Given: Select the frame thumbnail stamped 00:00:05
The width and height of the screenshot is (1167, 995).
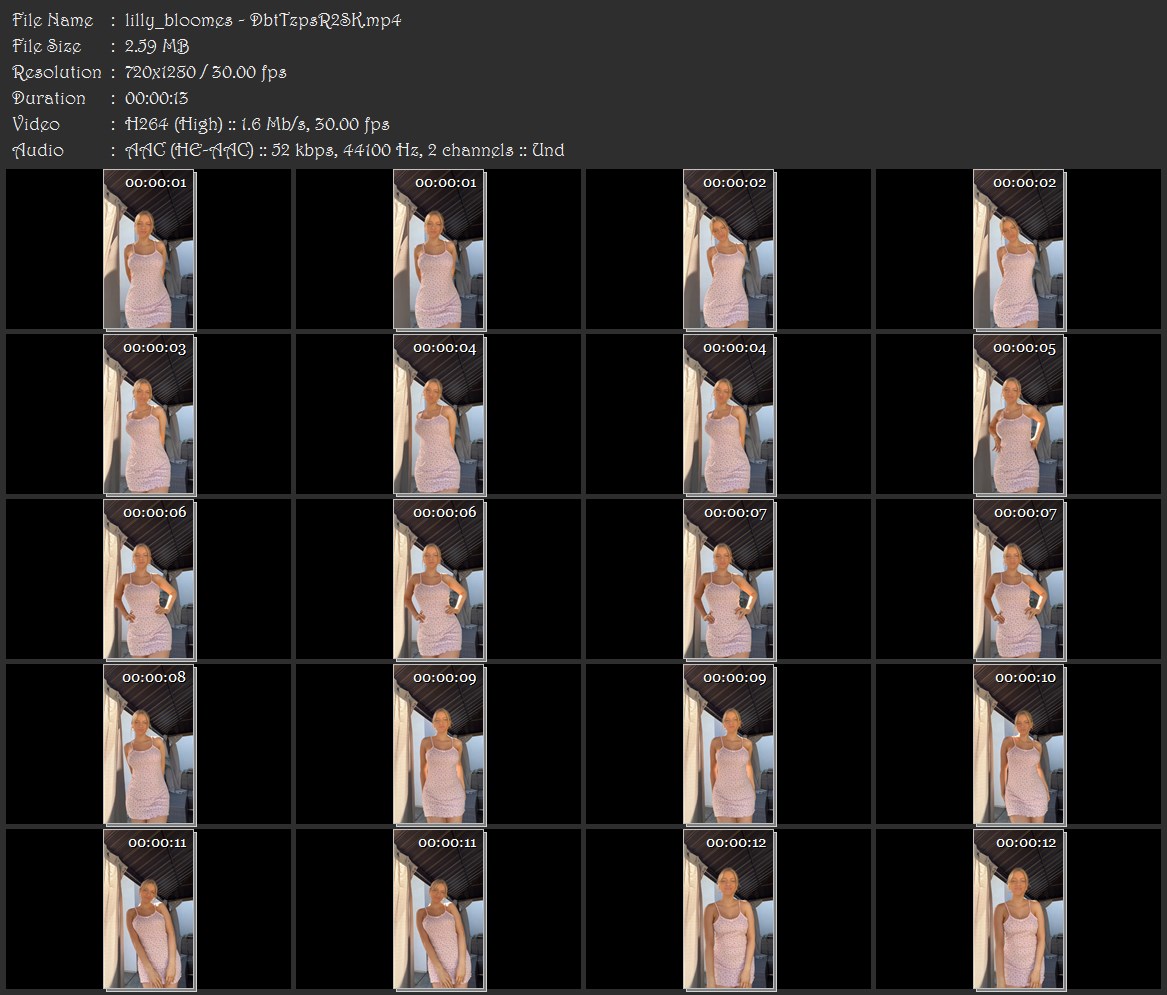Looking at the screenshot, I should click(1019, 414).
